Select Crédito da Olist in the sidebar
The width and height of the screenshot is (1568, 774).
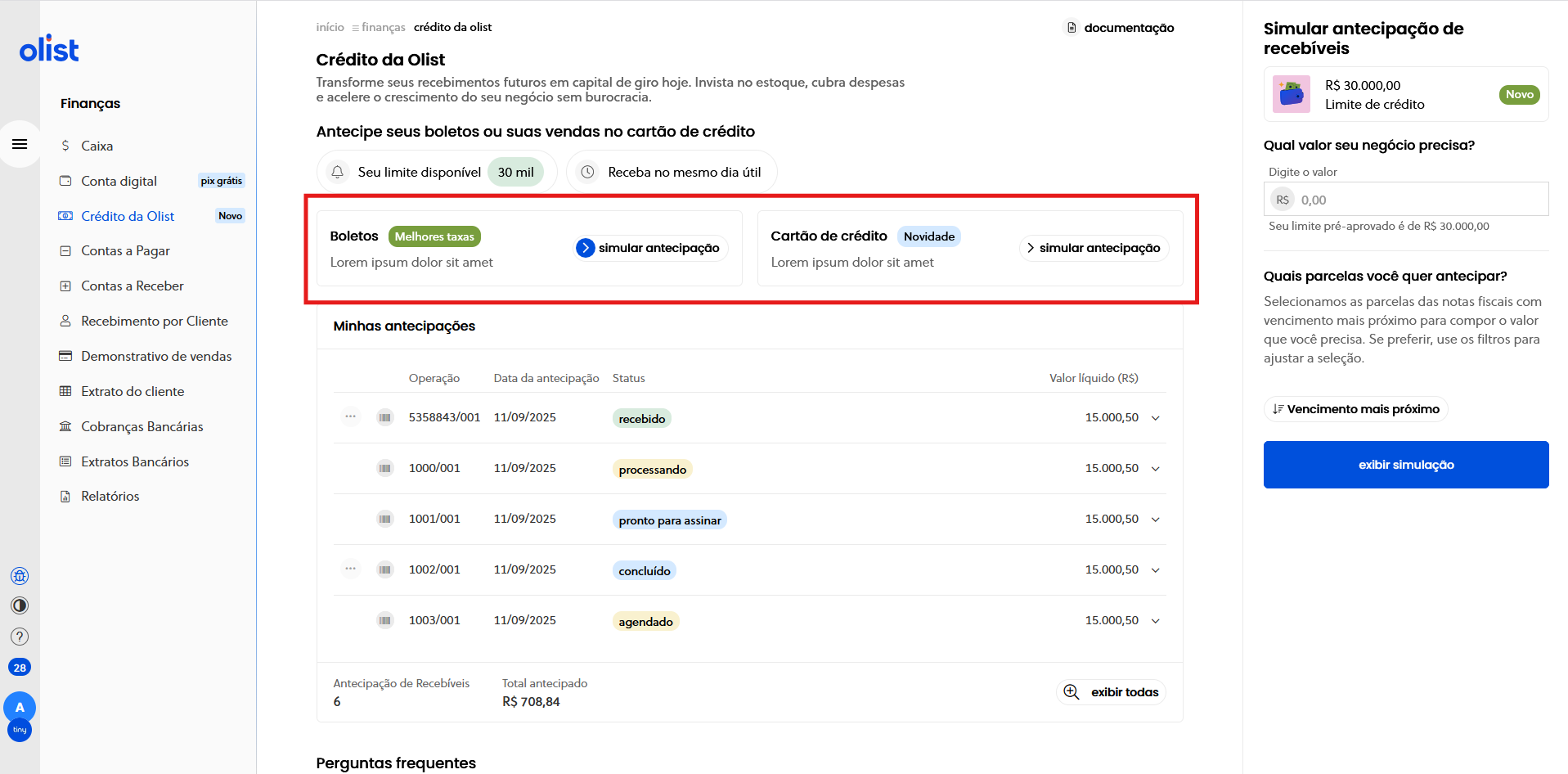point(128,216)
